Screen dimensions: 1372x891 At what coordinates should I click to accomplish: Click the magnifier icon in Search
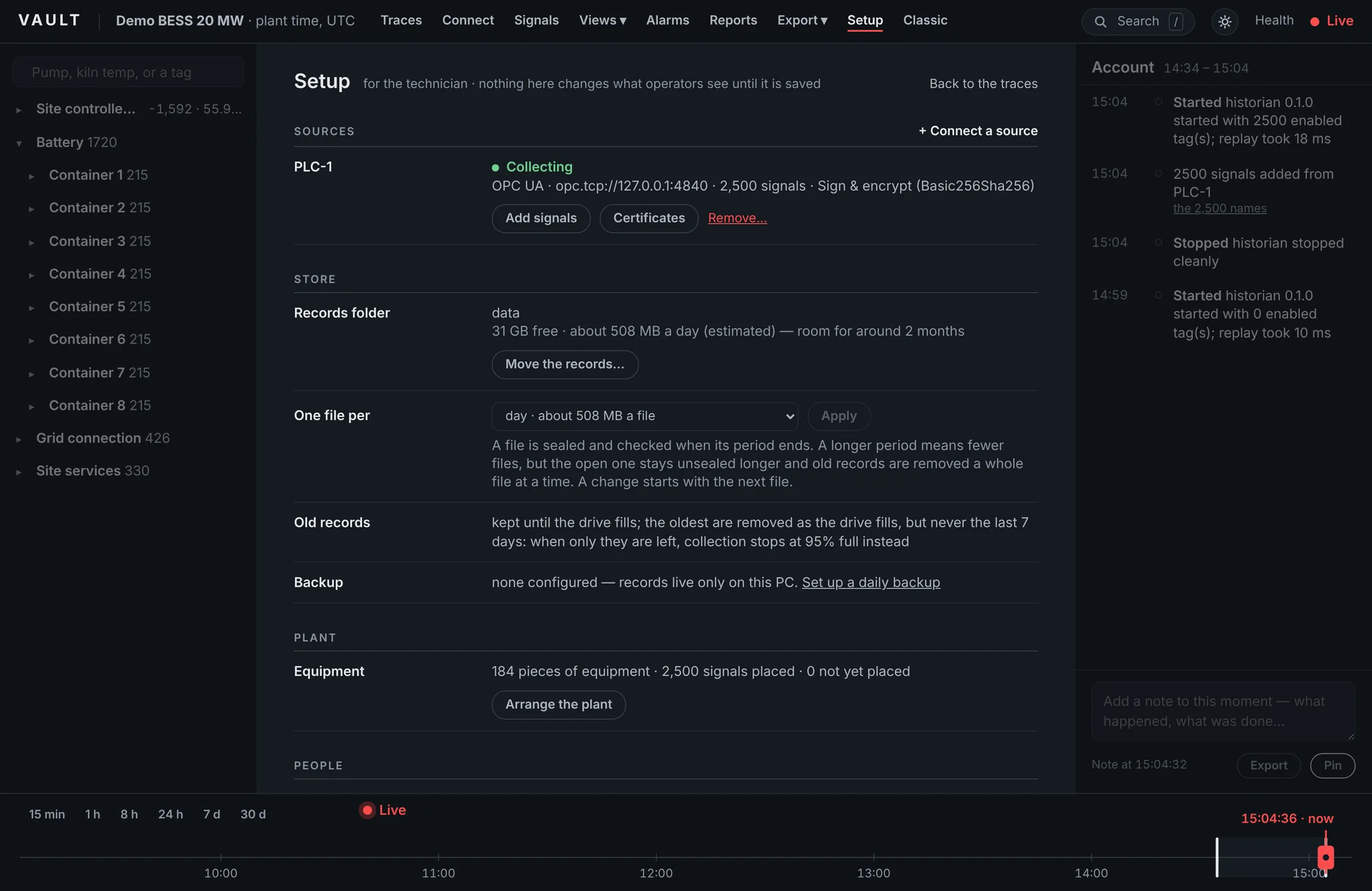pos(1100,21)
